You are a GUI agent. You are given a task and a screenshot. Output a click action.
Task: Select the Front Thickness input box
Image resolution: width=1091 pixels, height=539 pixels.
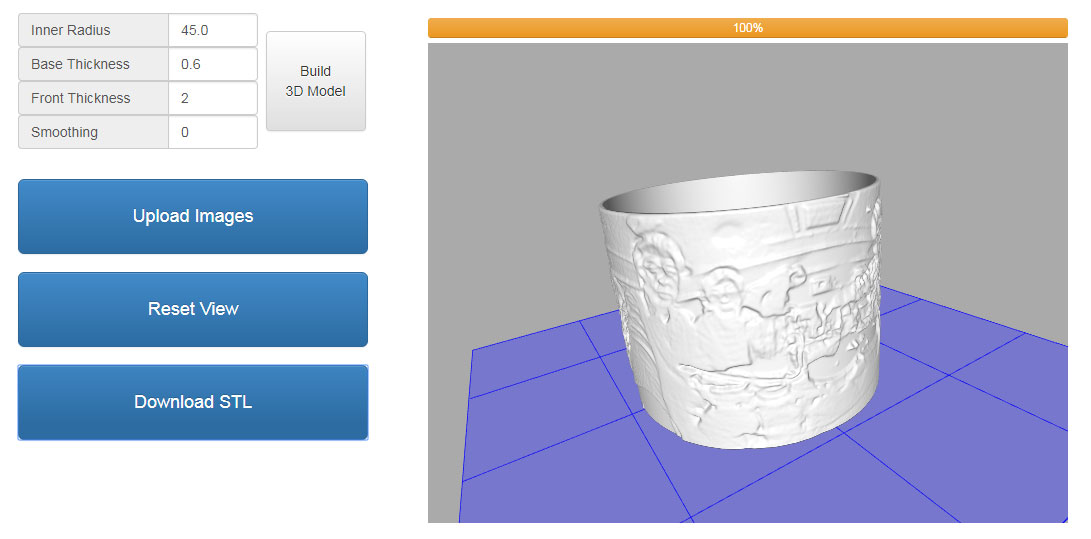pyautogui.click(x=212, y=98)
